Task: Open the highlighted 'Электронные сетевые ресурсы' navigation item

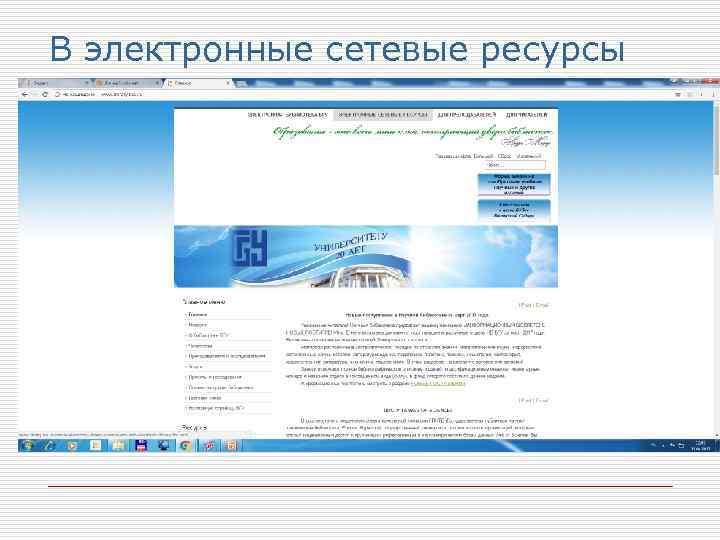Action: [x=383, y=115]
